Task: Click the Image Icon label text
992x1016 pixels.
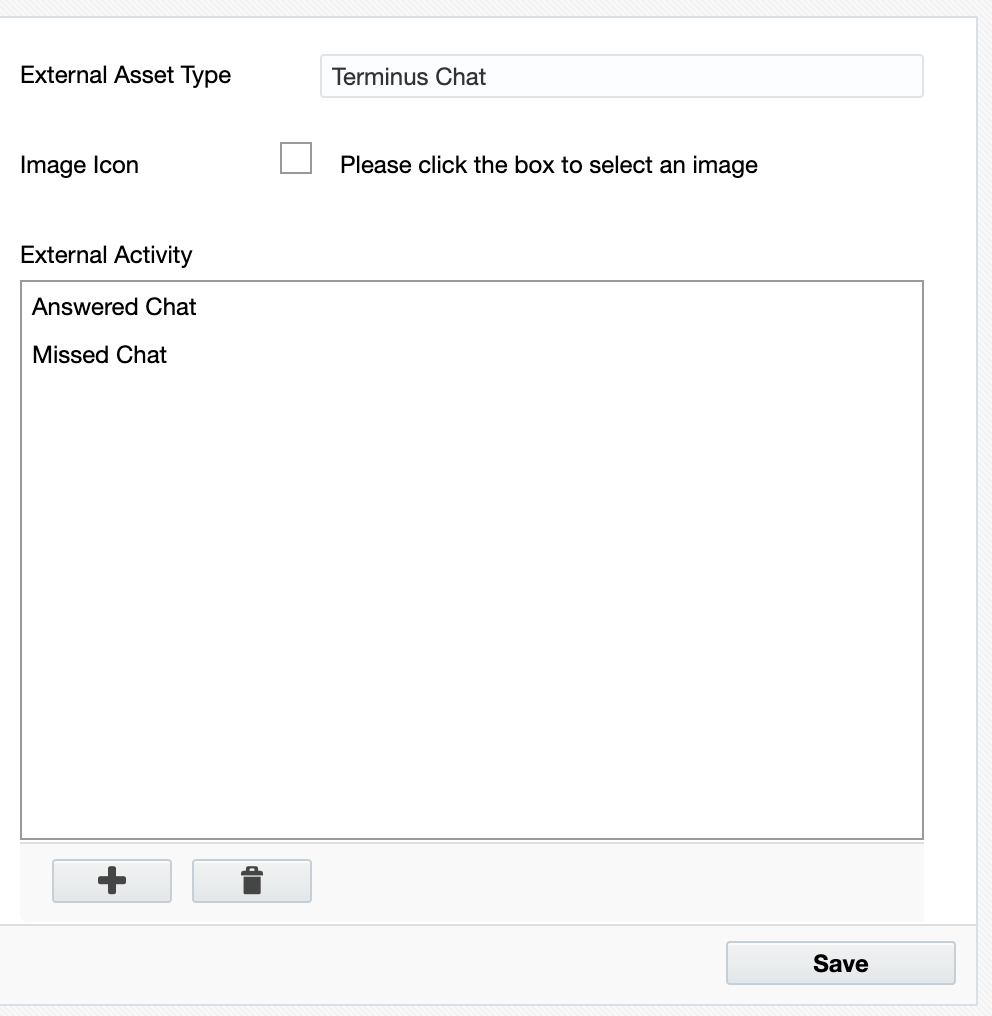Action: pos(80,165)
